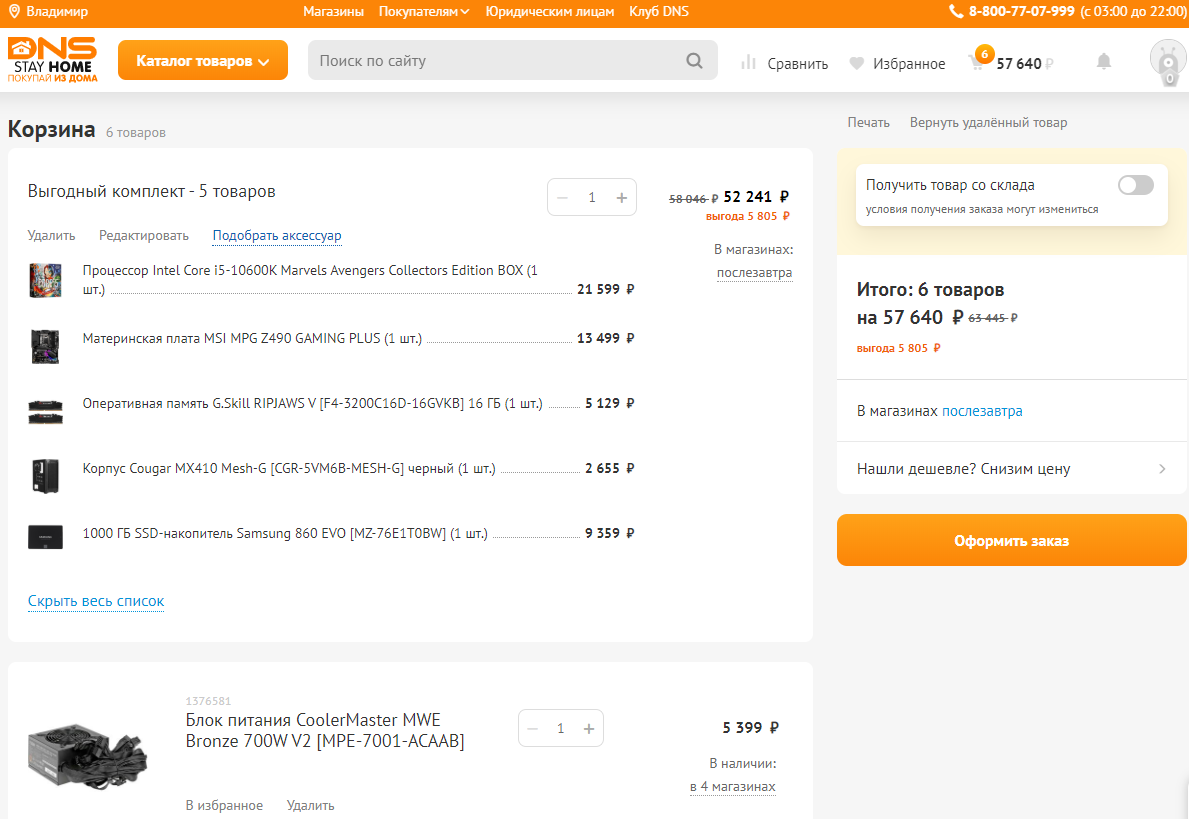Screen dimensions: 1189x819
Task: Open the "Каталог товаров" dropdown
Action: pyautogui.click(x=203, y=61)
